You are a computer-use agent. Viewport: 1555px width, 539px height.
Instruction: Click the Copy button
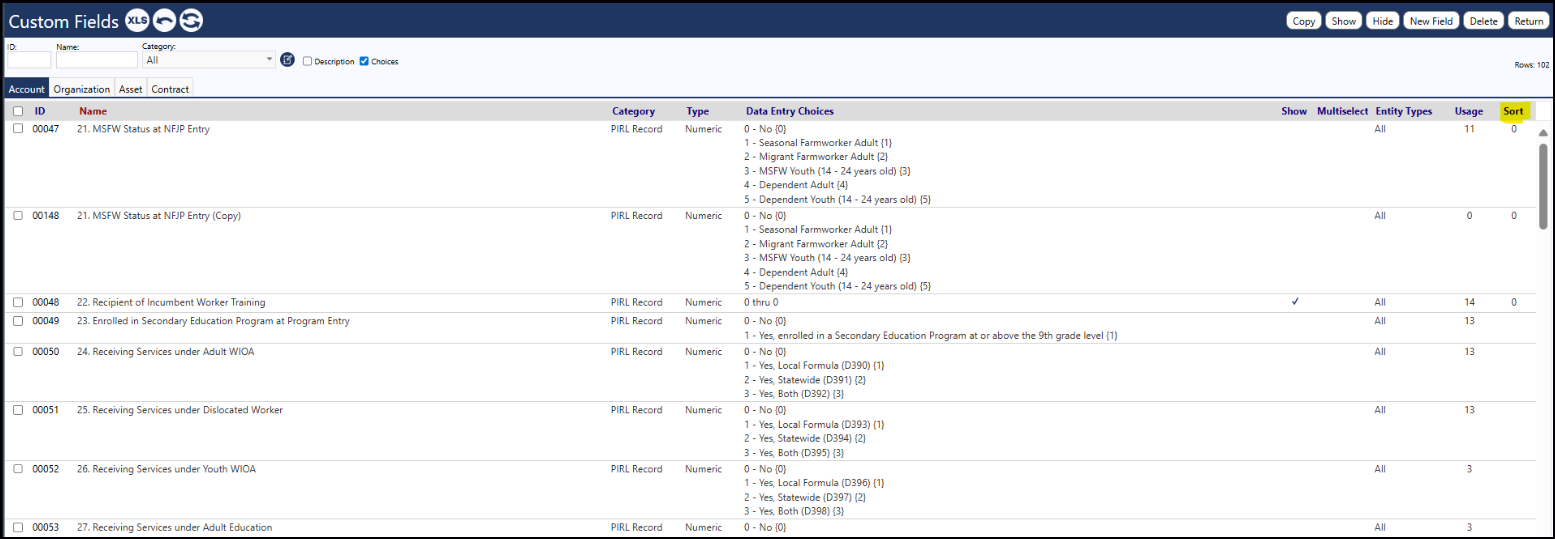[x=1304, y=21]
